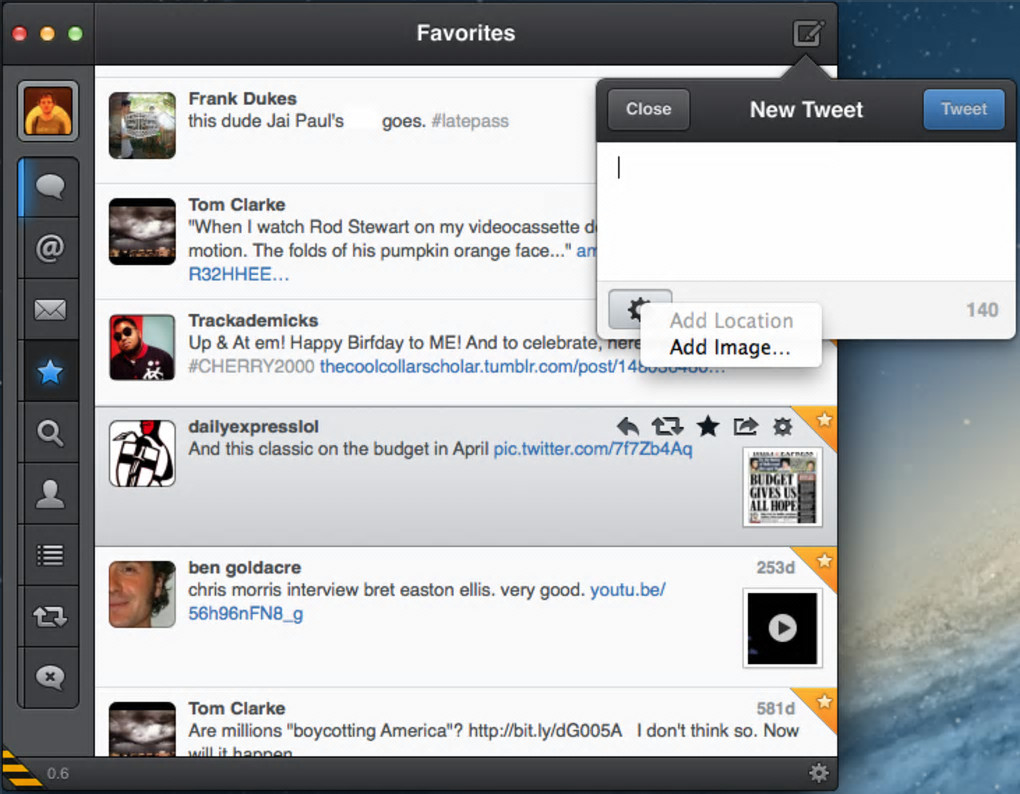Click Tom Clarke name on boycotting America tweet
The image size is (1020, 794).
[237, 709]
